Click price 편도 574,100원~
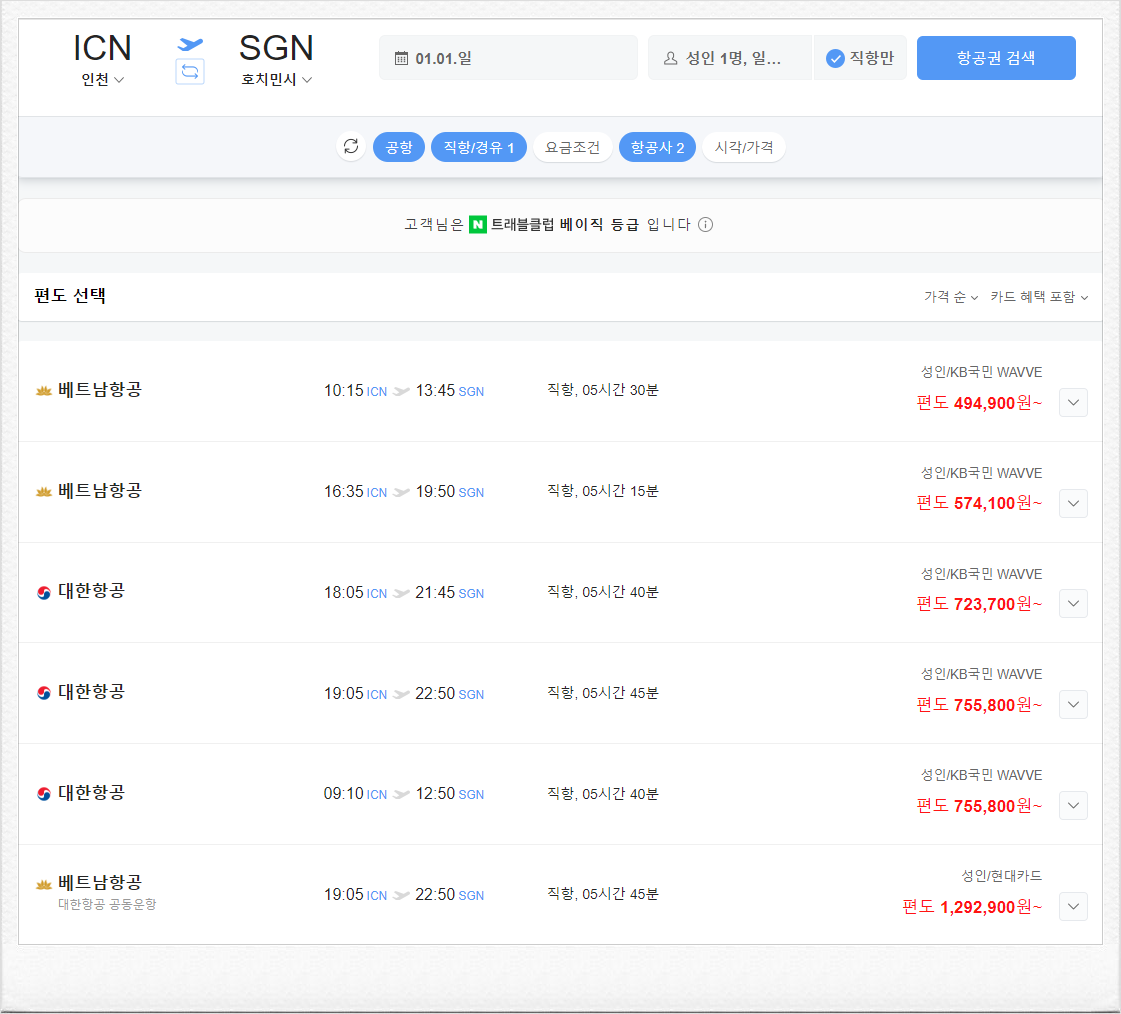This screenshot has height=1014, width=1121. [979, 503]
